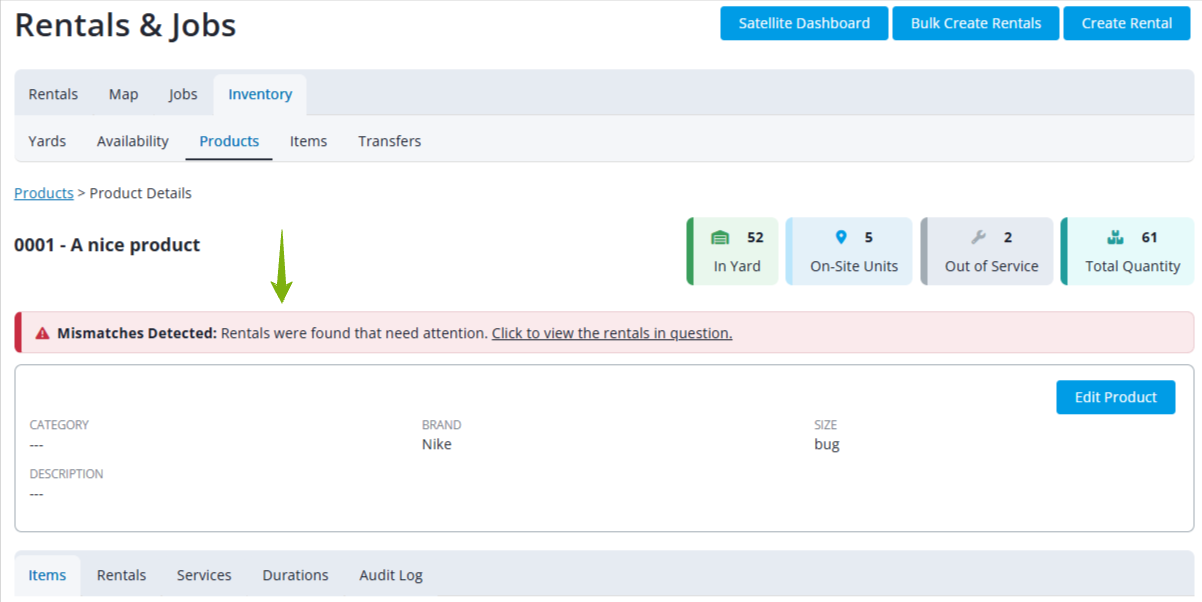Click the Edit Product button

pyautogui.click(x=1116, y=397)
